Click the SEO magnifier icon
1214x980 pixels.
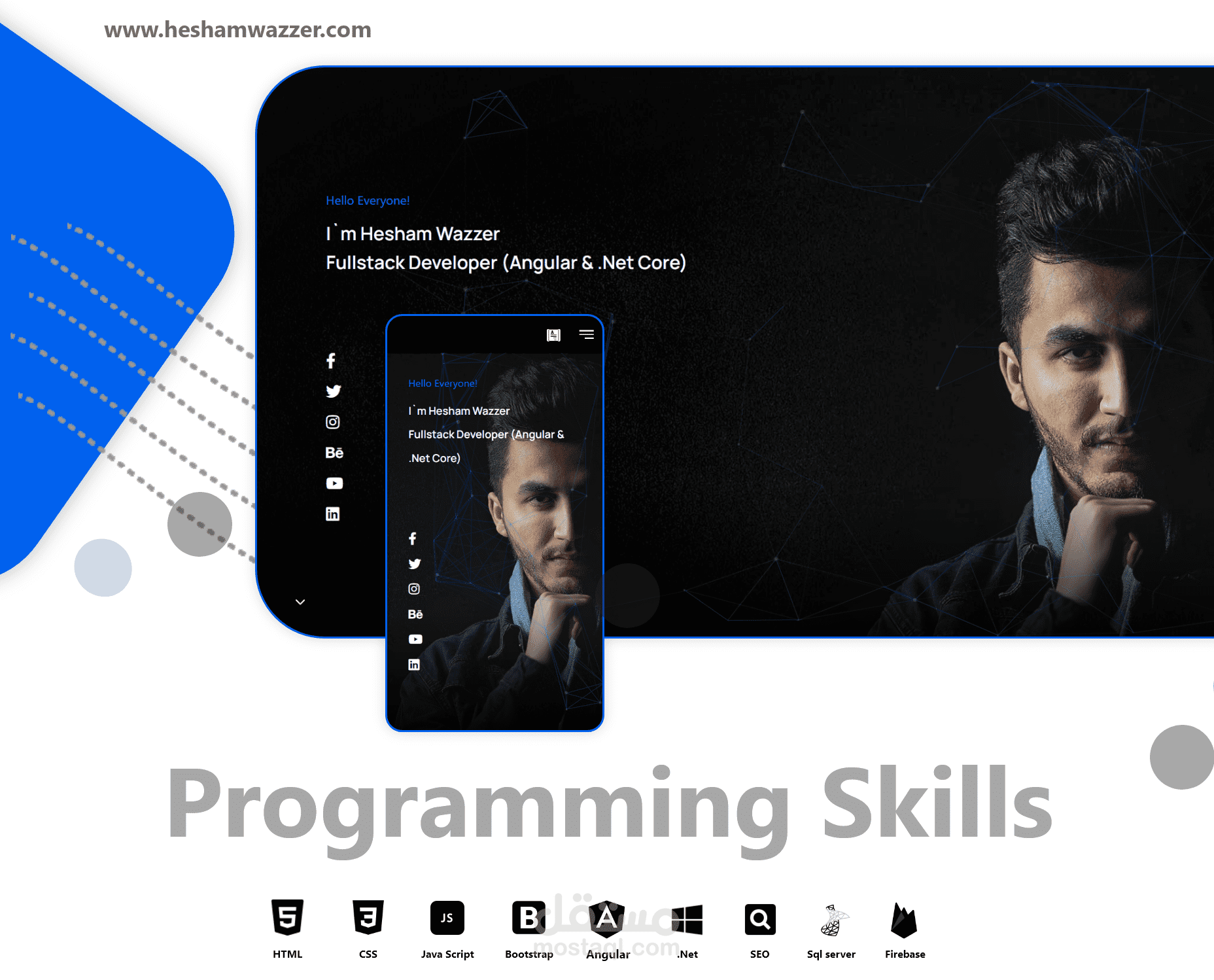click(760, 919)
